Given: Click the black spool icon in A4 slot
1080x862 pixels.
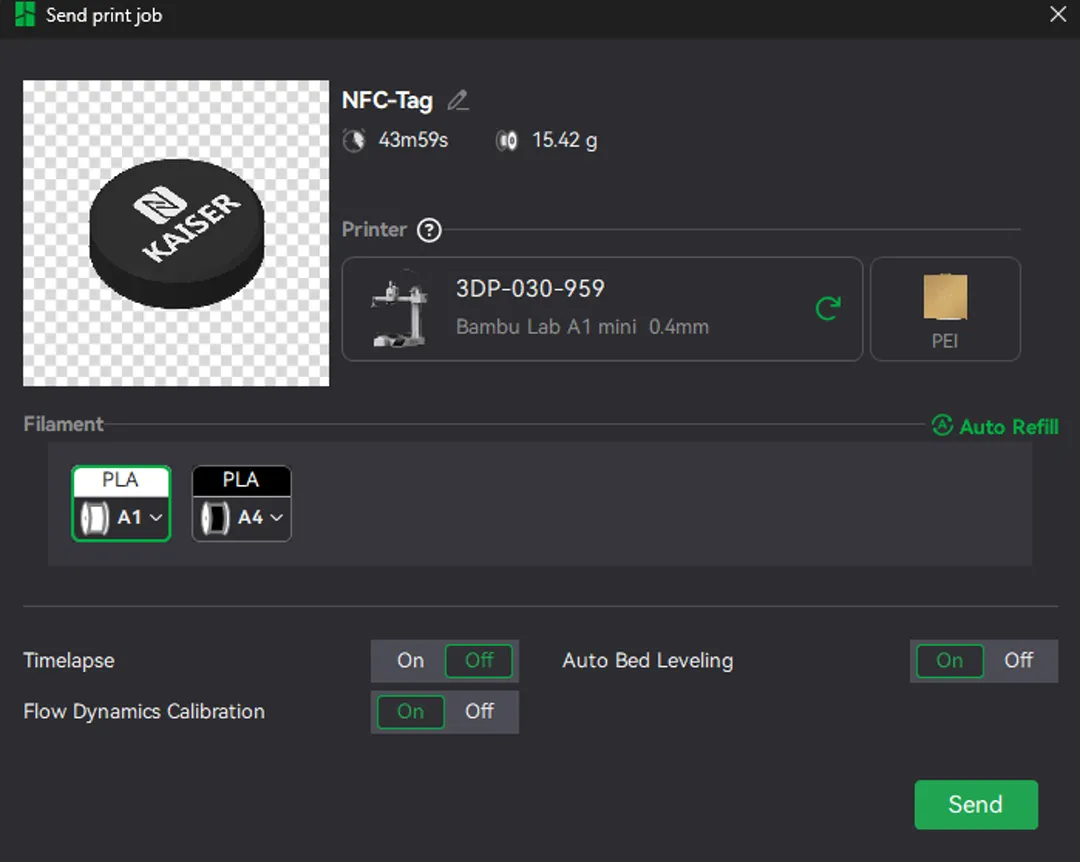Looking at the screenshot, I should [x=215, y=518].
